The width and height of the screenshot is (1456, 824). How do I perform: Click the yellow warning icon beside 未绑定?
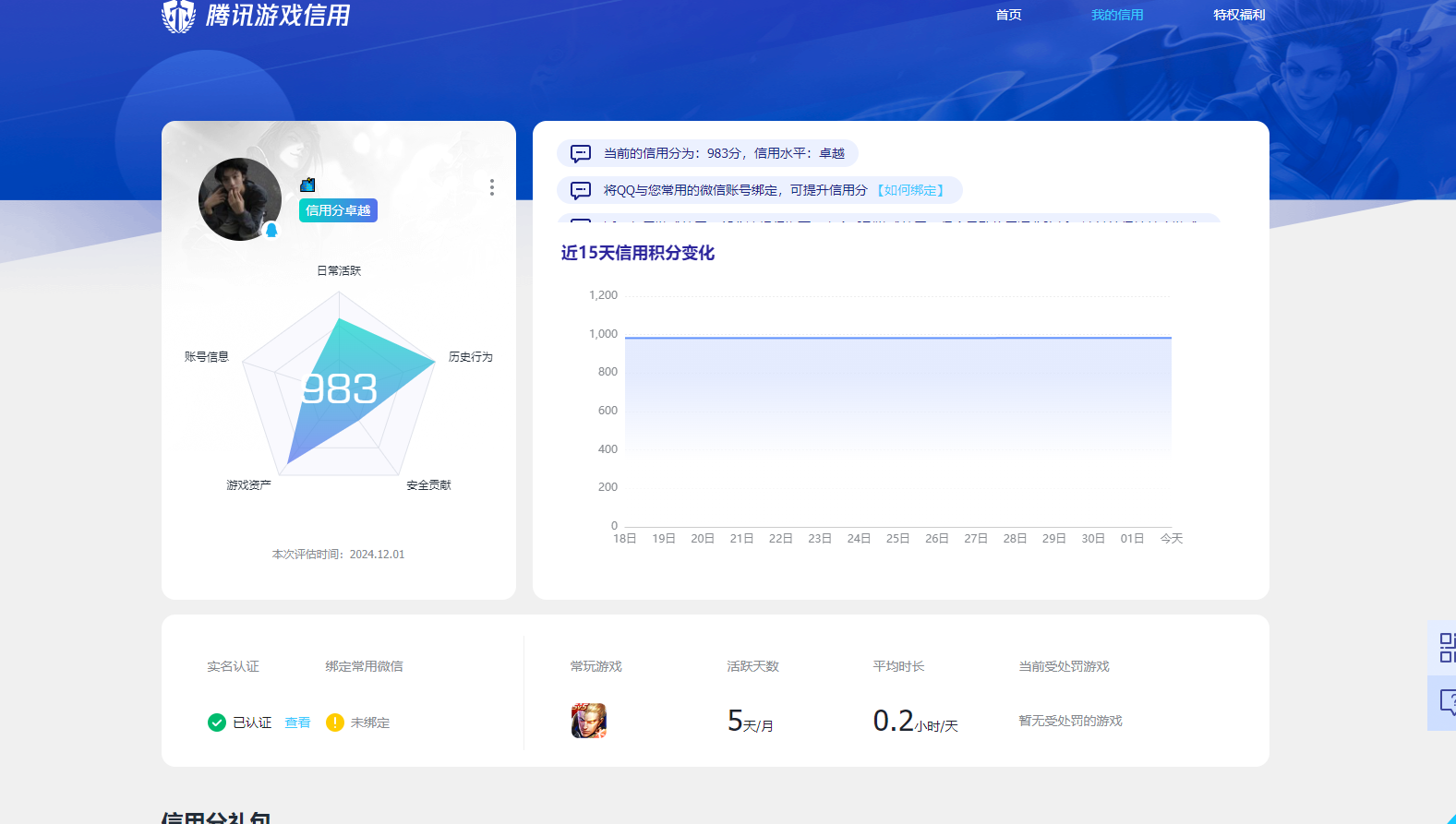(x=335, y=722)
